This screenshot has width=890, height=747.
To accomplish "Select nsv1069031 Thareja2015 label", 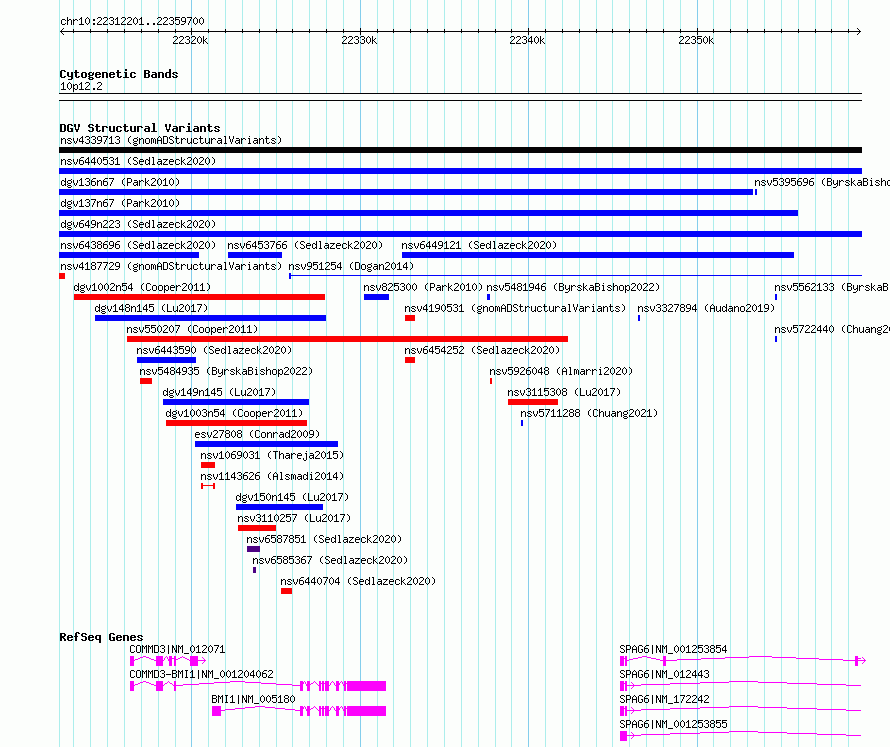I will pos(272,455).
